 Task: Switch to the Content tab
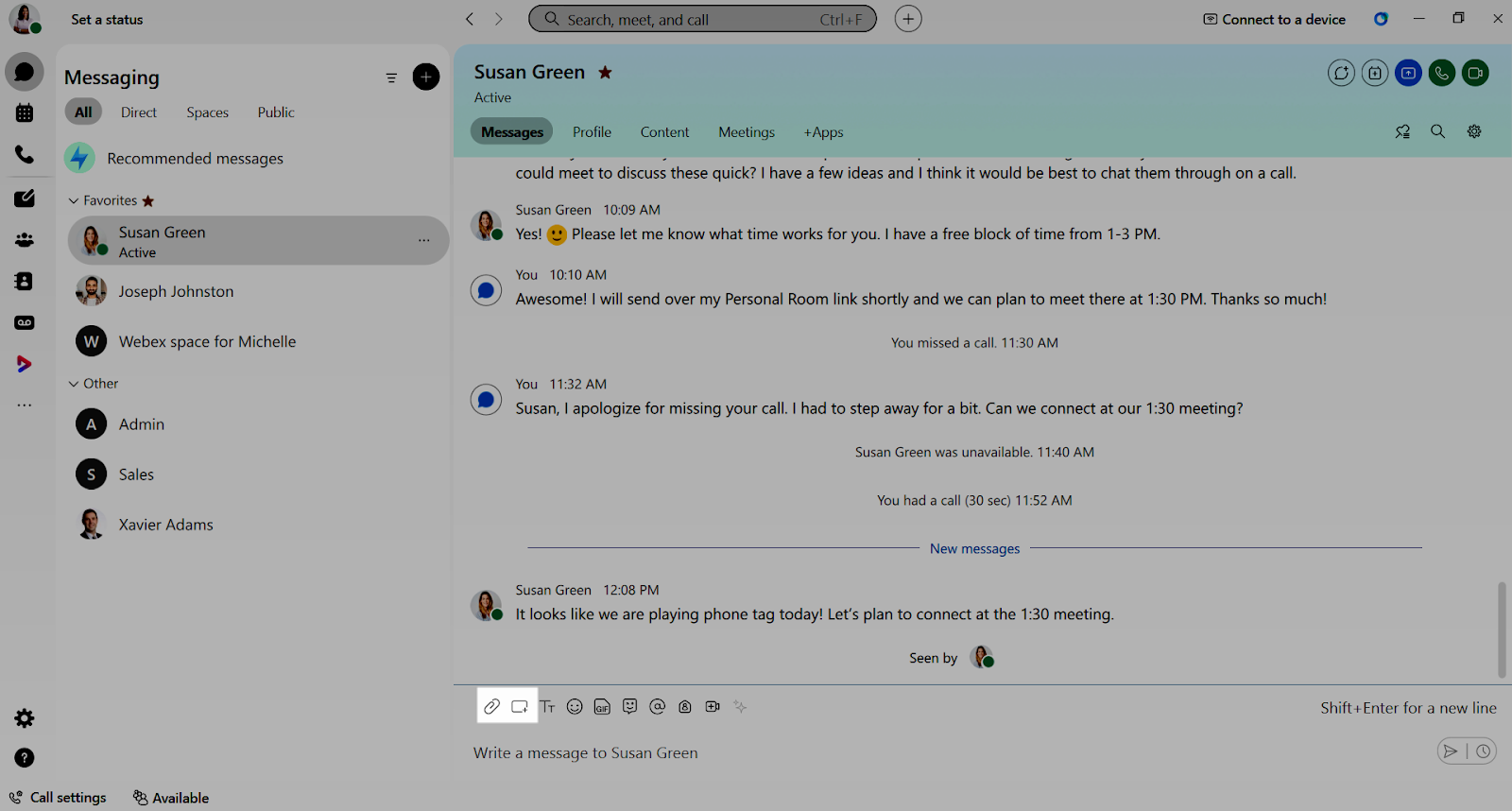[x=664, y=132]
